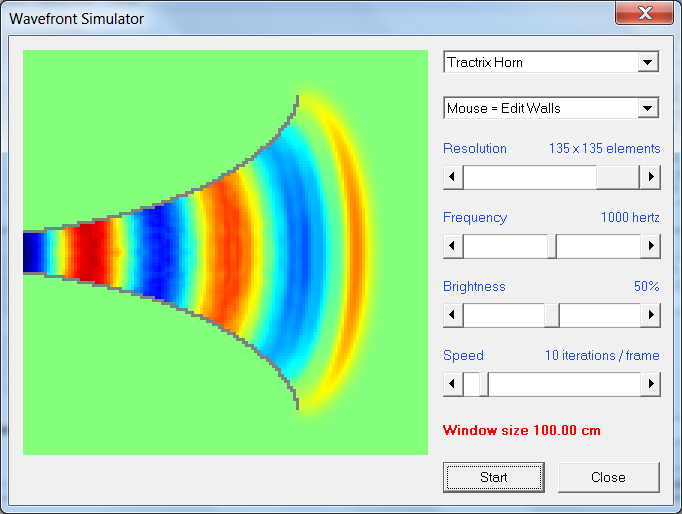Close the window with the red X
This screenshot has width=682, height=514.
tap(645, 13)
